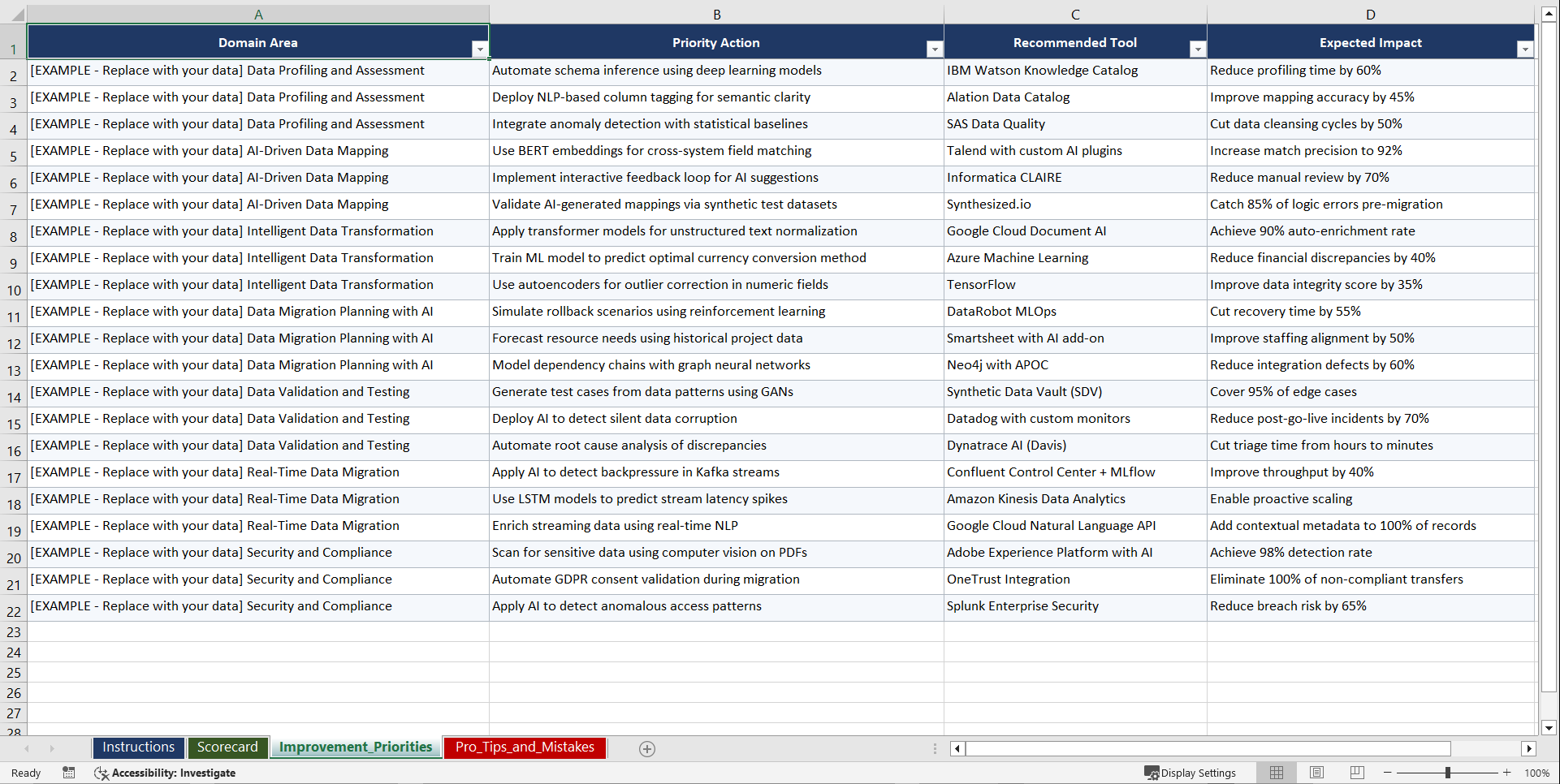The height and width of the screenshot is (784, 1560).
Task: Open Page Break Preview
Action: coord(1355,773)
